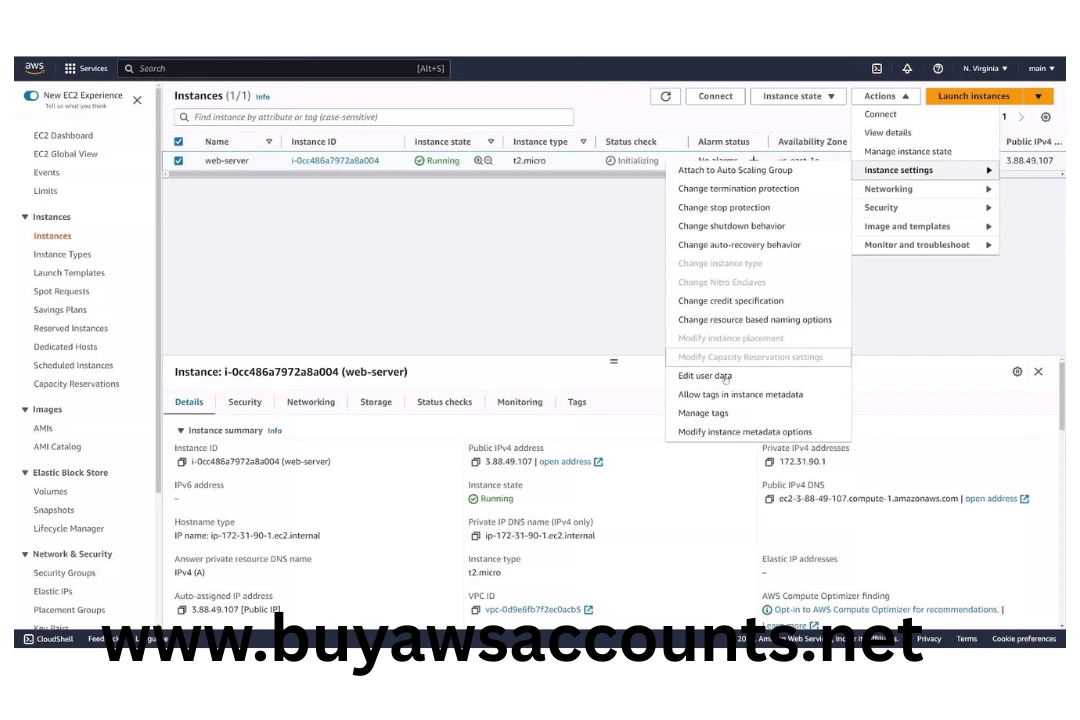Click the Launch instances button
The image size is (1080, 720).
[974, 96]
